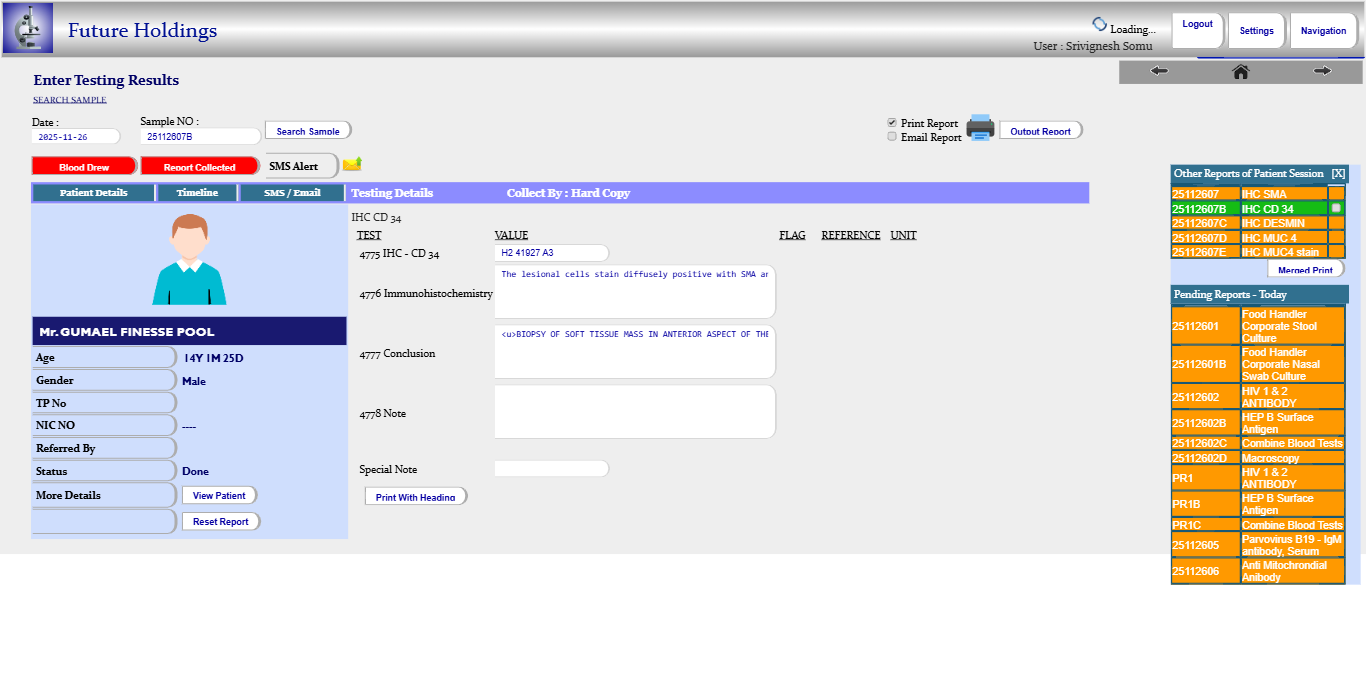This screenshot has height=678, width=1366.
Task: Click the Merged Print button
Action: (1305, 270)
